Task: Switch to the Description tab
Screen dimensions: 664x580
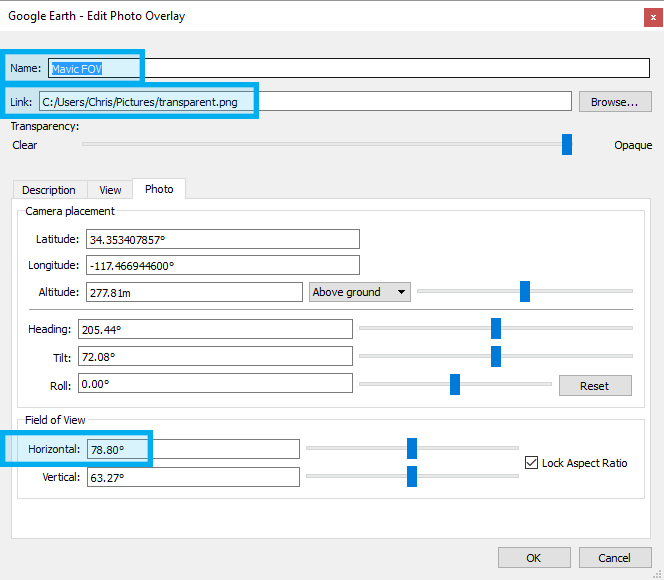Action: point(49,190)
